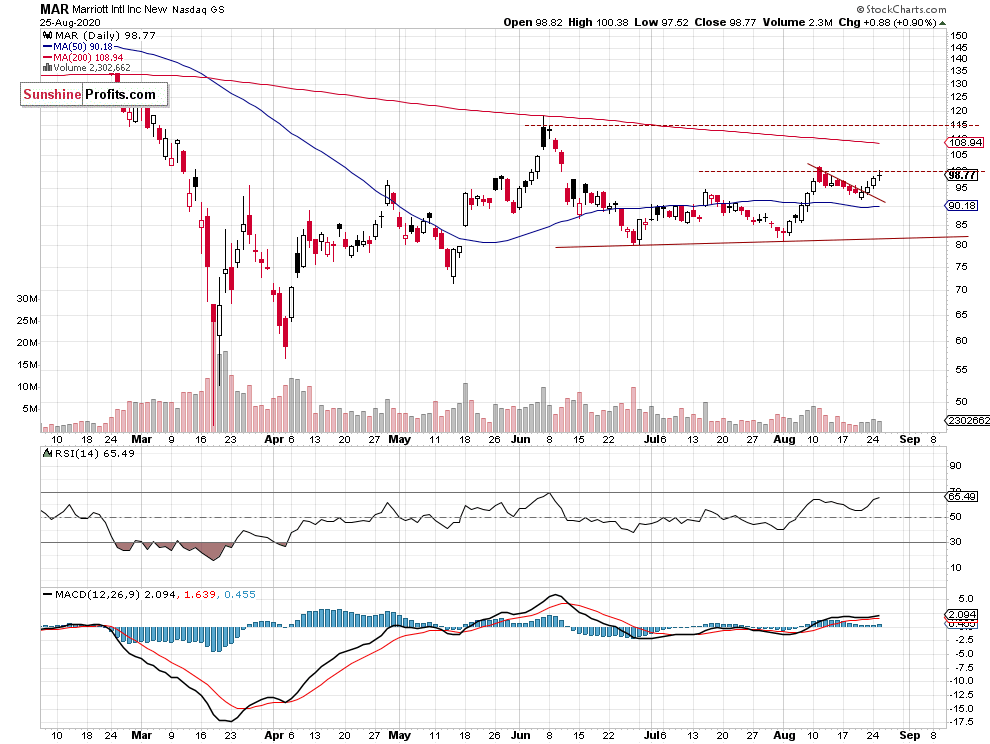This screenshot has width=990, height=744.
Task: Click the 150 price scale label
Action: tap(958, 36)
